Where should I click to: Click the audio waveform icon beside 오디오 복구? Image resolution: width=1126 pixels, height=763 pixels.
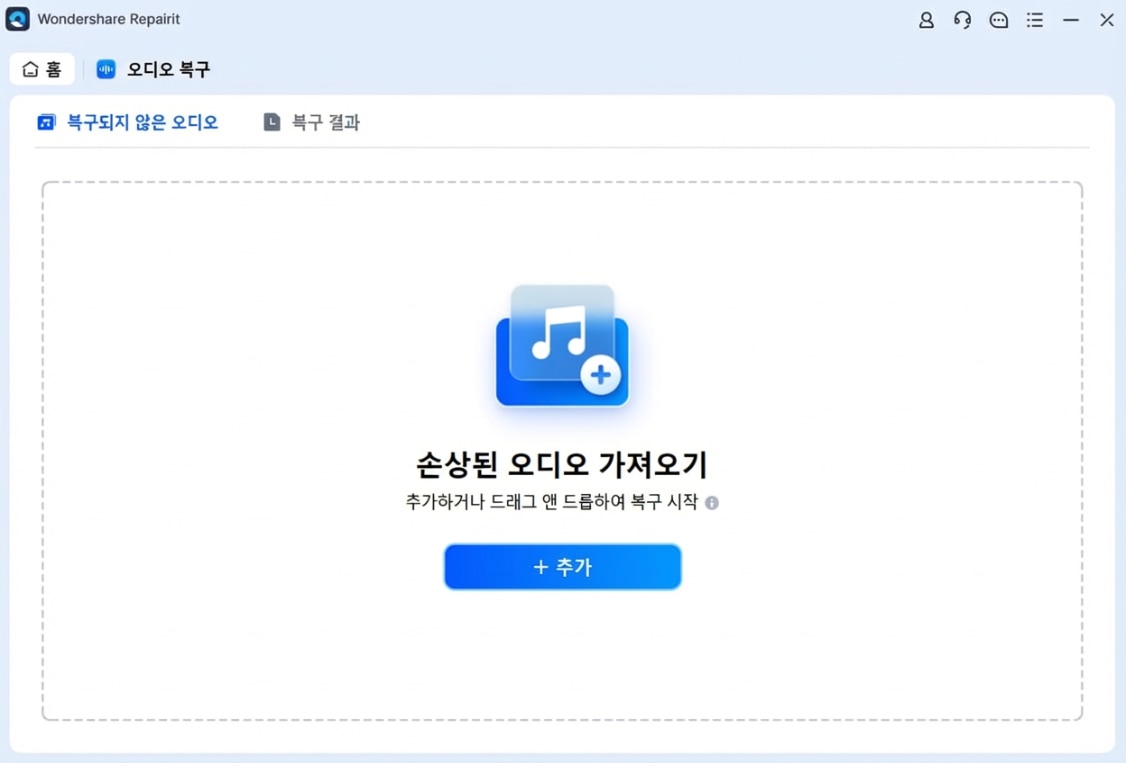pyautogui.click(x=106, y=69)
